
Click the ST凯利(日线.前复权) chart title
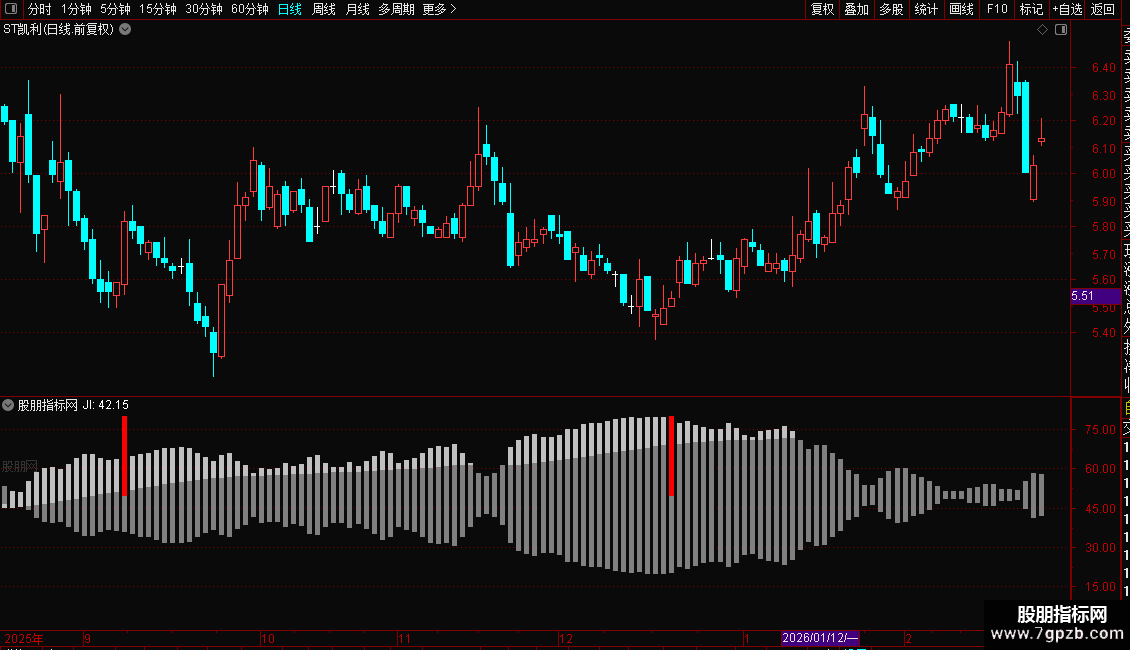pos(58,30)
